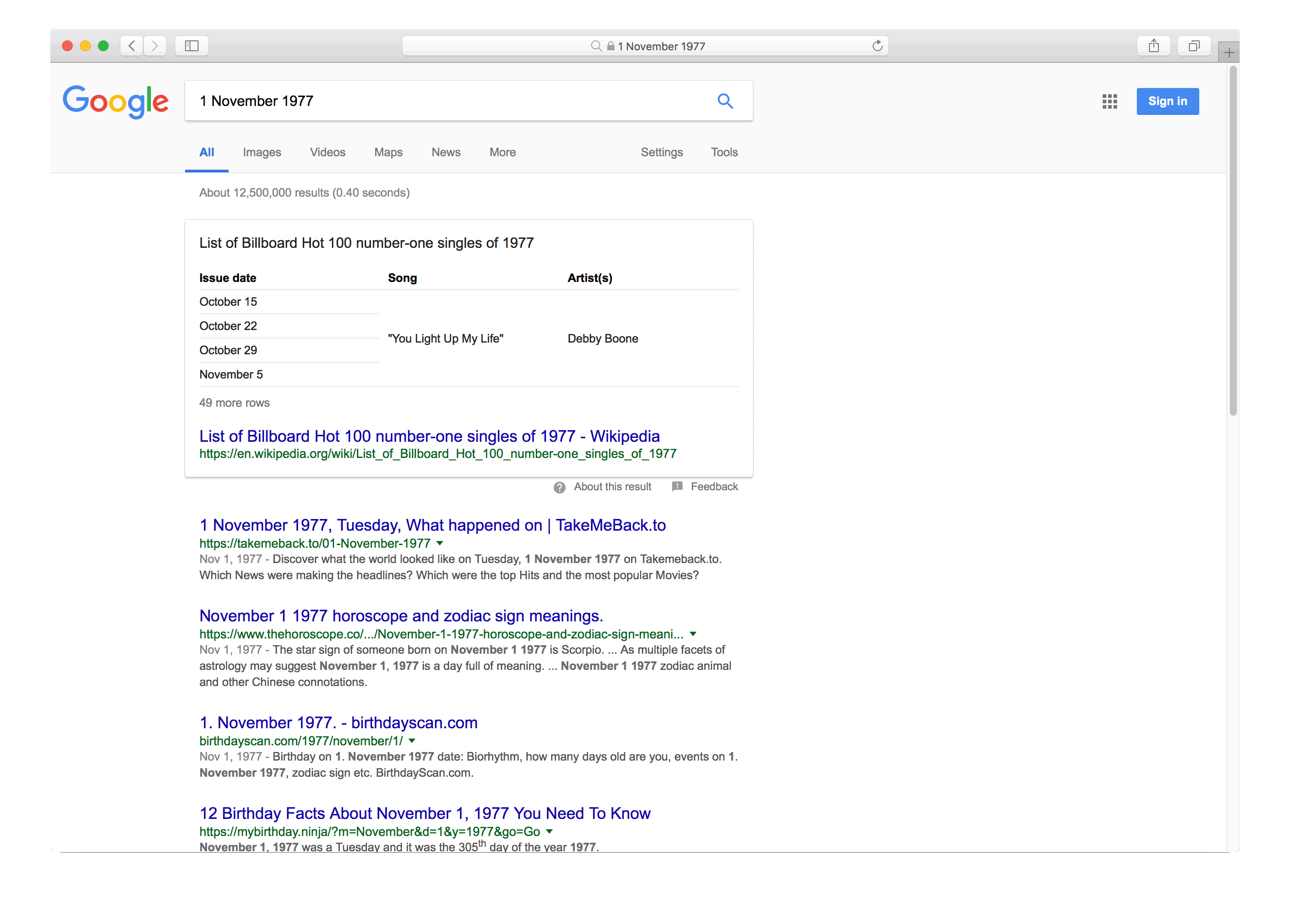Screen dimensions: 1290x924
Task: Expand the takemeback.to URL dropdown arrow
Action: [x=440, y=543]
